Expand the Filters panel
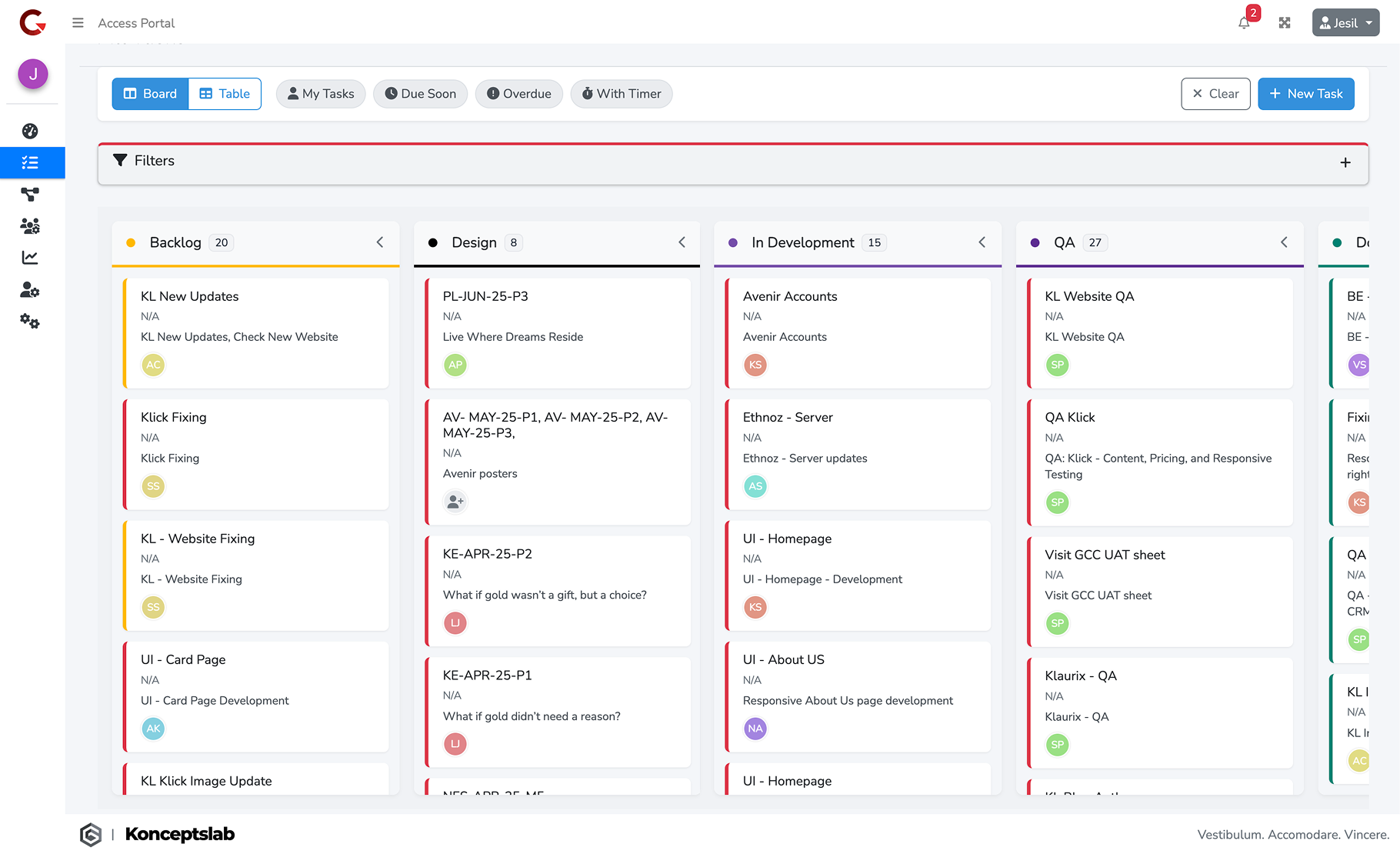 (1345, 162)
